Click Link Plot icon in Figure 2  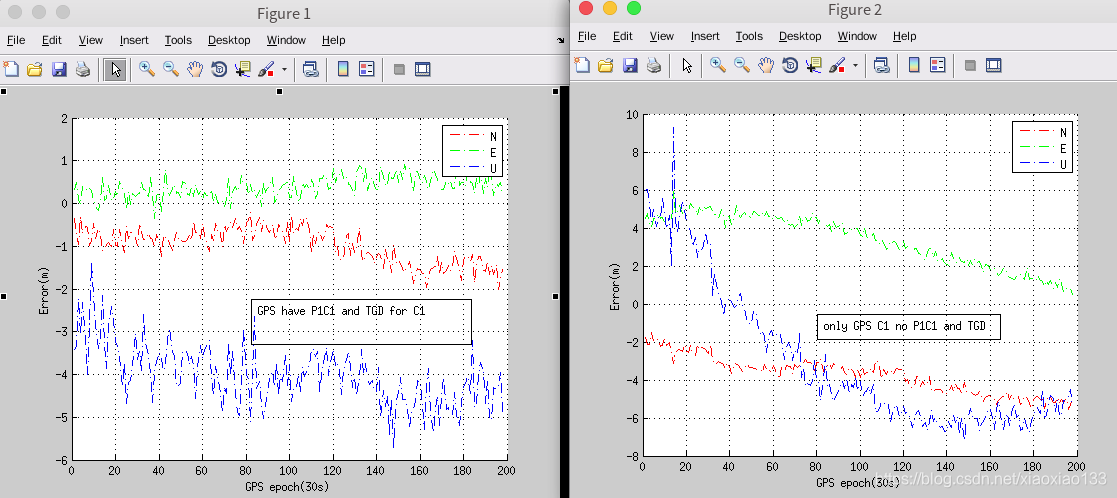(881, 66)
